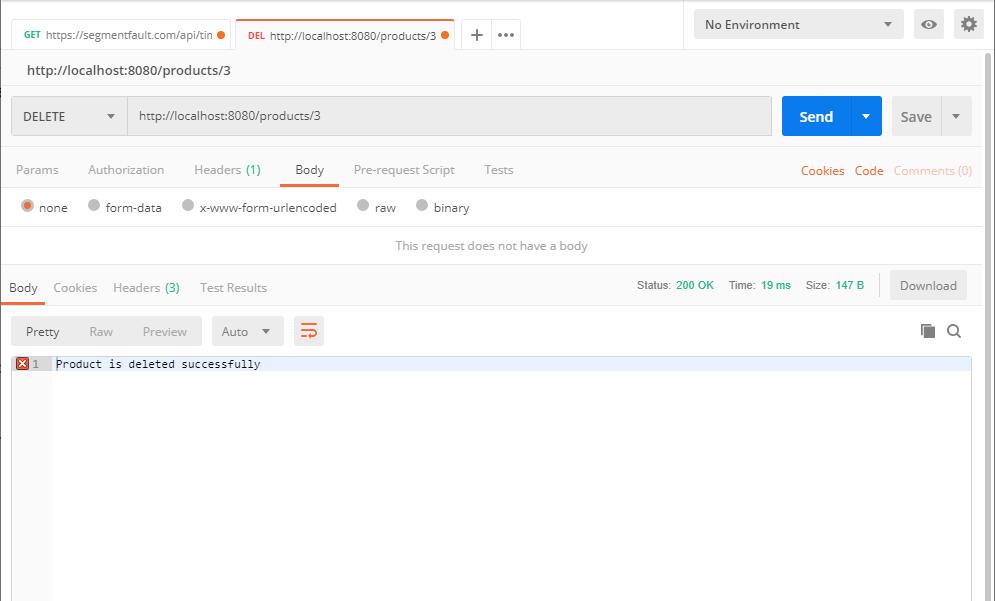Click the ellipsis tab options icon
This screenshot has width=995, height=601.
(x=505, y=33)
